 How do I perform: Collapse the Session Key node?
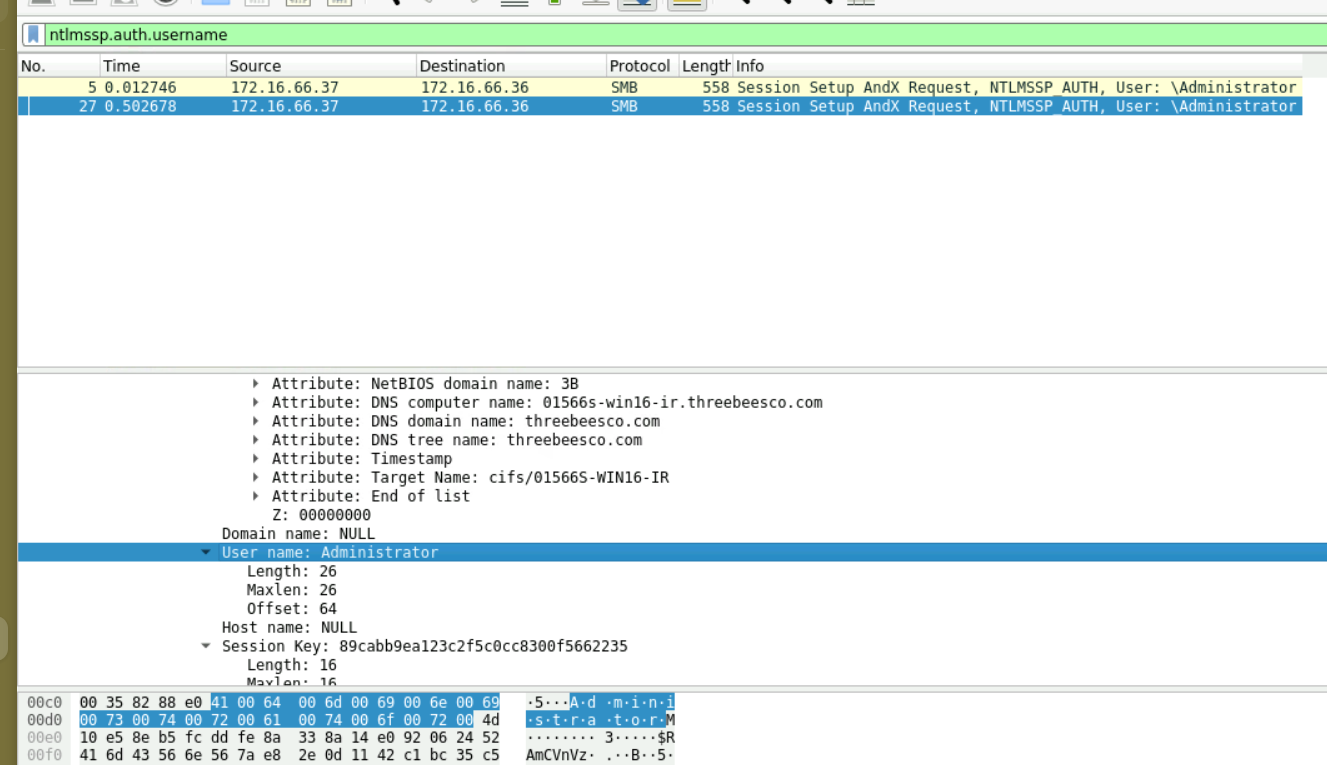coord(206,647)
